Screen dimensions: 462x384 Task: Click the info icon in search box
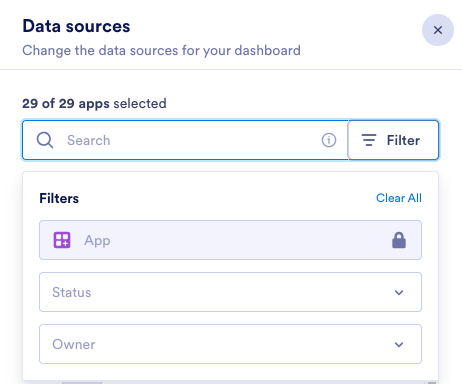click(x=329, y=140)
